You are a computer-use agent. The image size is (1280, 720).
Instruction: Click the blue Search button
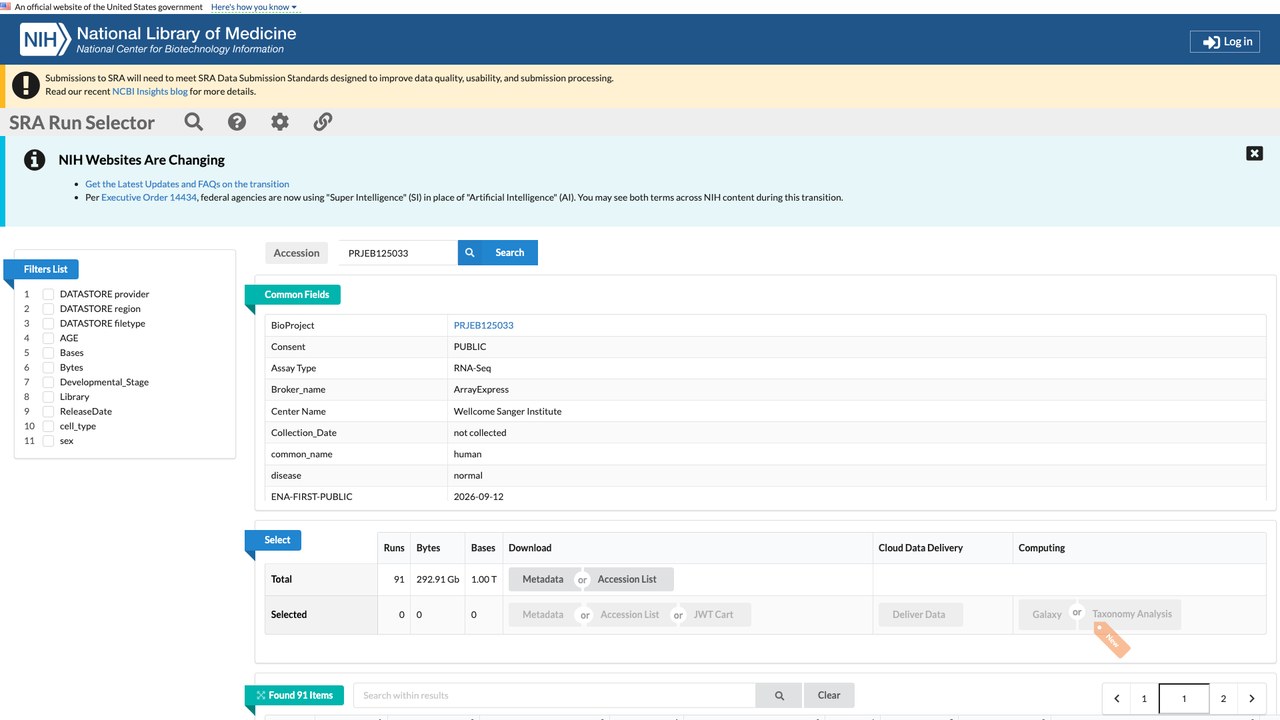[x=498, y=253]
